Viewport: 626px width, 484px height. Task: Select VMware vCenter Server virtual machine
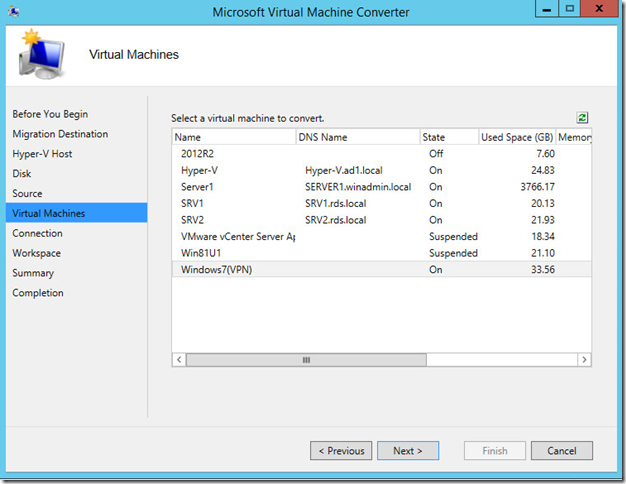[x=382, y=236]
